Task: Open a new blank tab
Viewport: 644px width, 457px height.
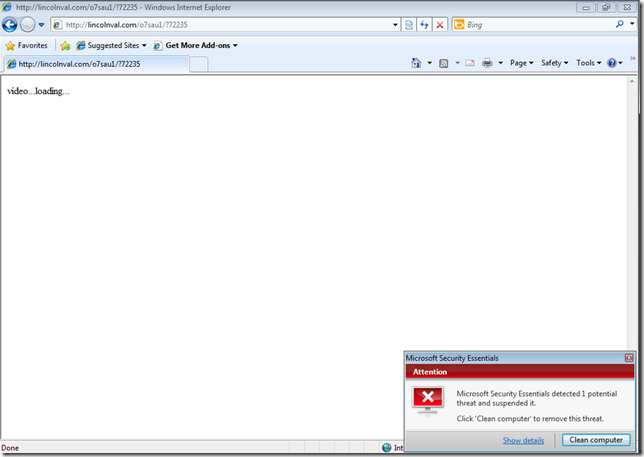Action: point(199,64)
